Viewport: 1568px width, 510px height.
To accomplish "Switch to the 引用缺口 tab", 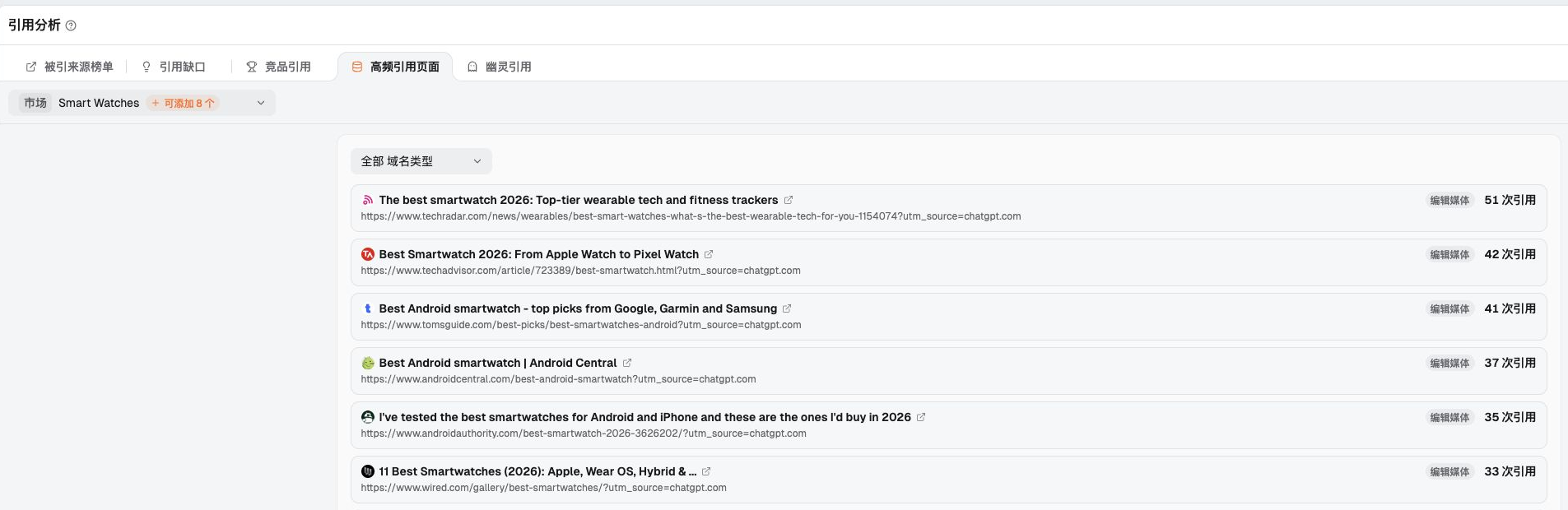I will click(174, 67).
